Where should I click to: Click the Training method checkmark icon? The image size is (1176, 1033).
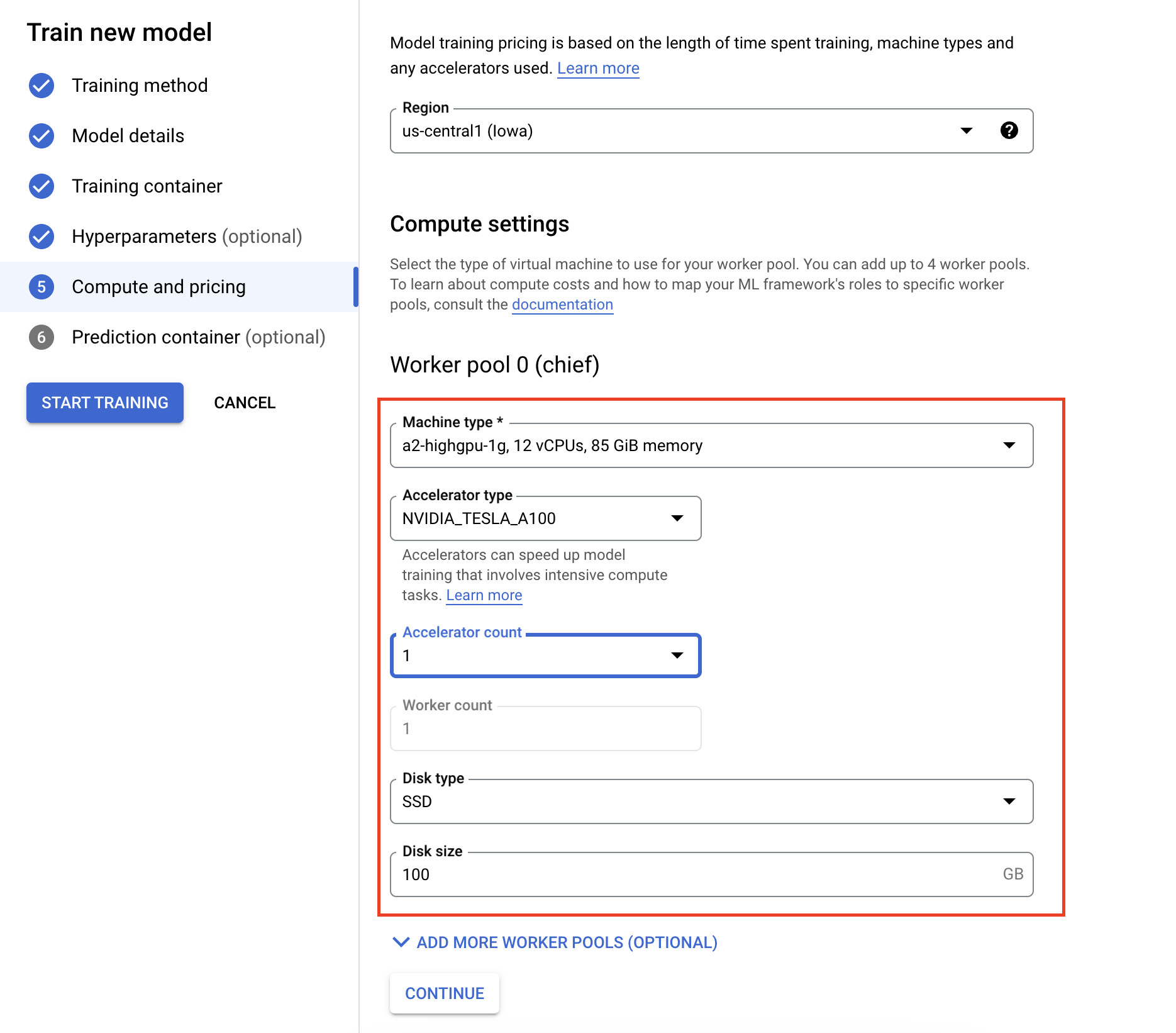42,86
